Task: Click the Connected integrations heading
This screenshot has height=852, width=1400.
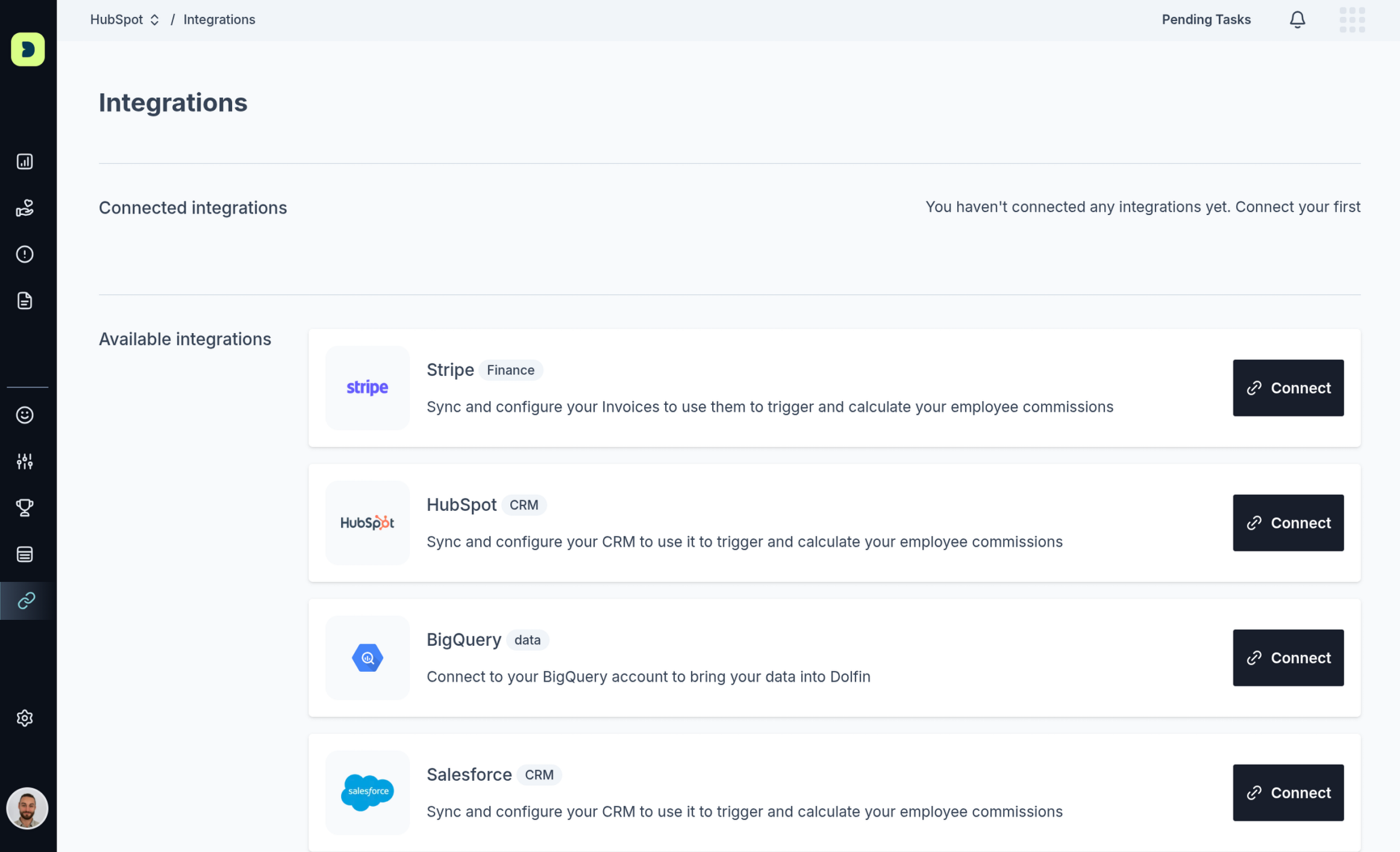Action: (193, 208)
